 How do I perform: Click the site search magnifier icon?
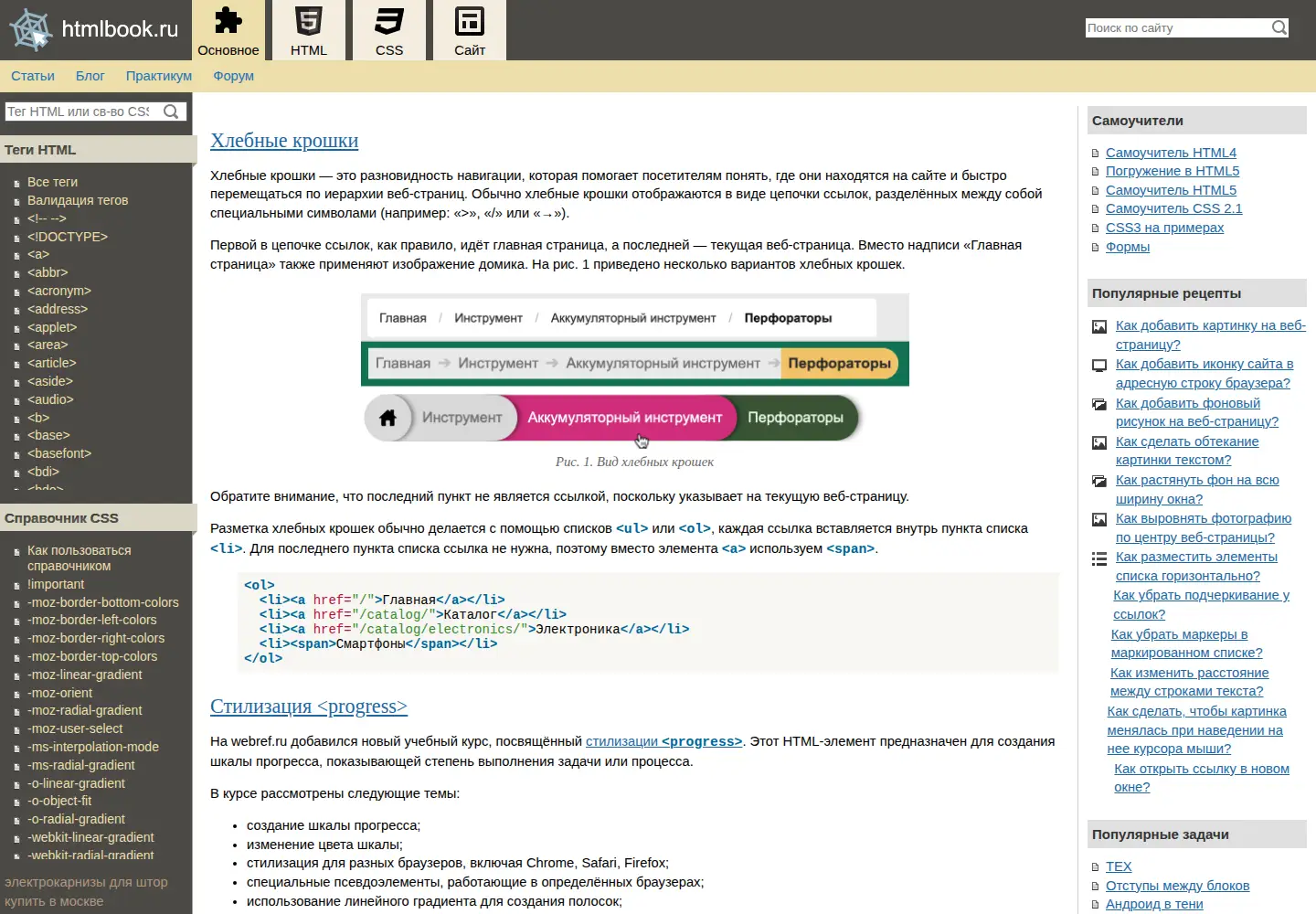(1279, 27)
